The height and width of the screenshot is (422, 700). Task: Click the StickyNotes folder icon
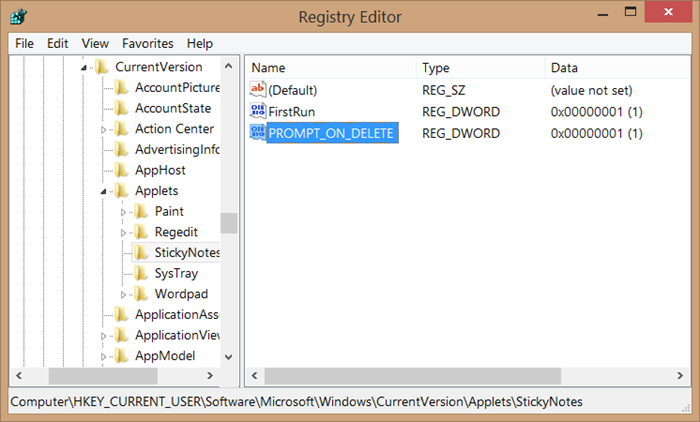click(140, 253)
